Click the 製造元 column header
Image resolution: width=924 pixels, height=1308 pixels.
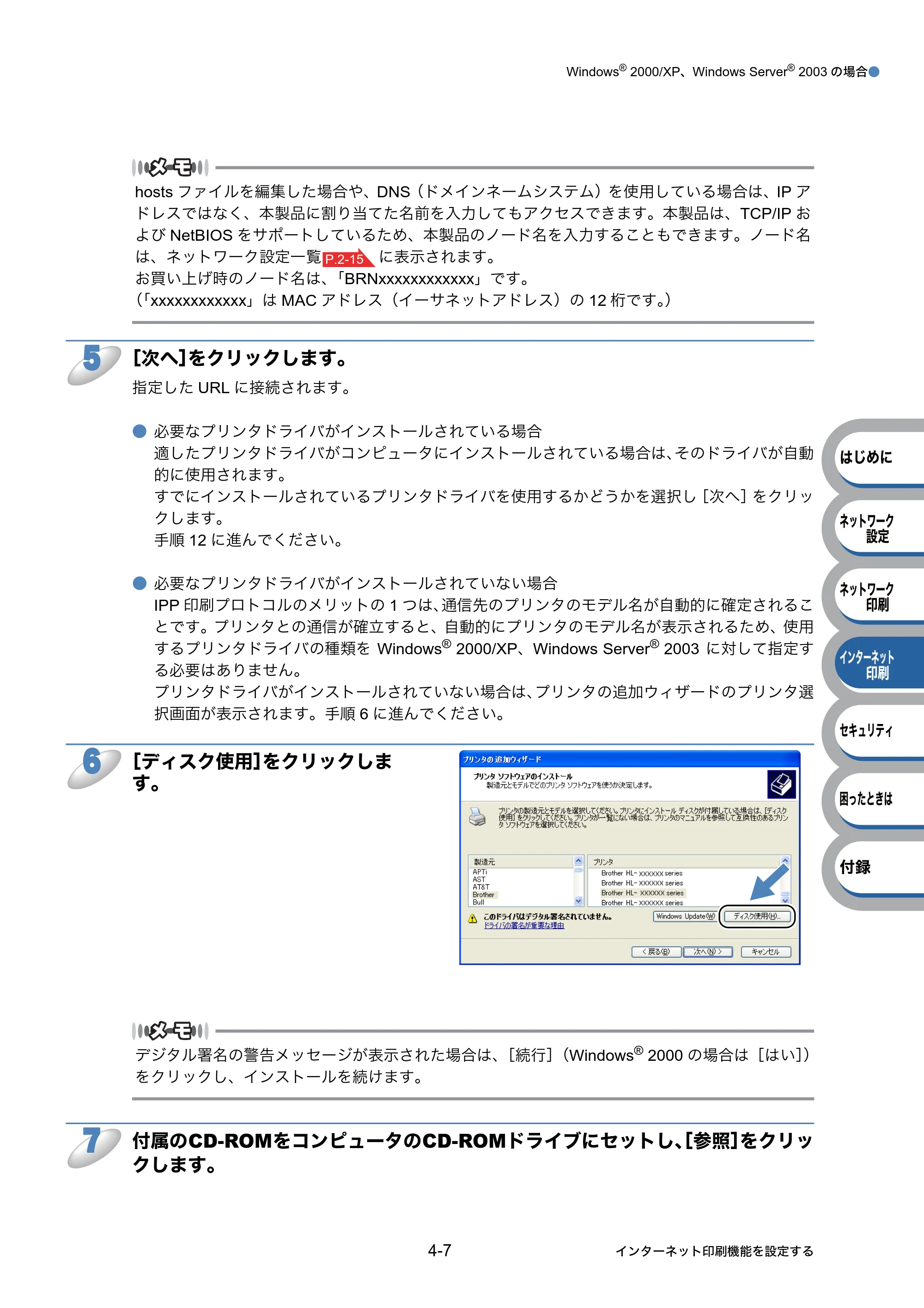pos(521,861)
